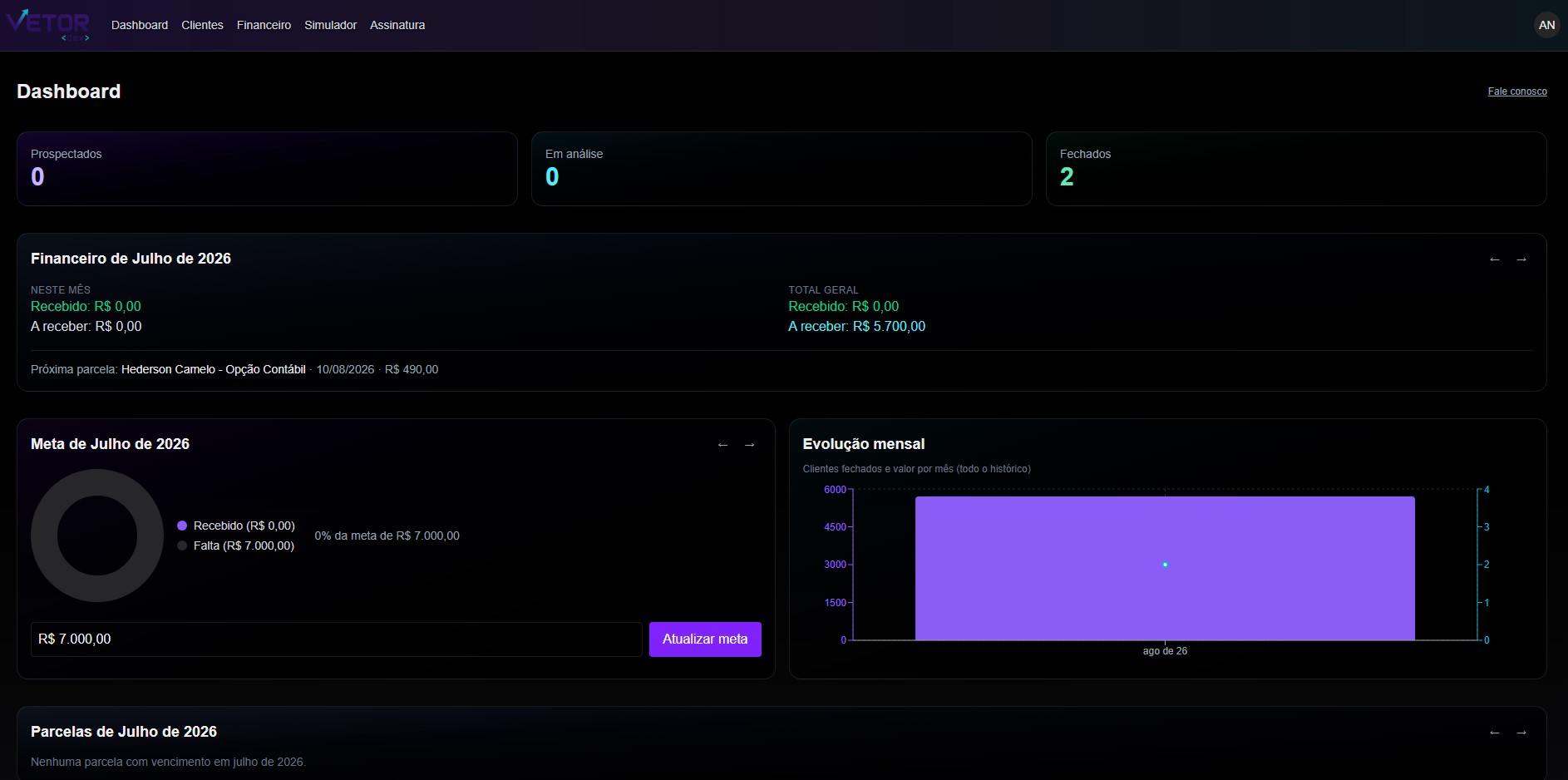Go to next month in Financeiro card
The height and width of the screenshot is (780, 1568).
(1521, 259)
